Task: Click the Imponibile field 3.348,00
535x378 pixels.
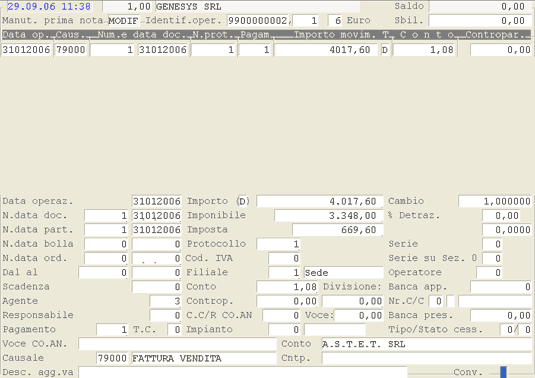Action: 329,216
